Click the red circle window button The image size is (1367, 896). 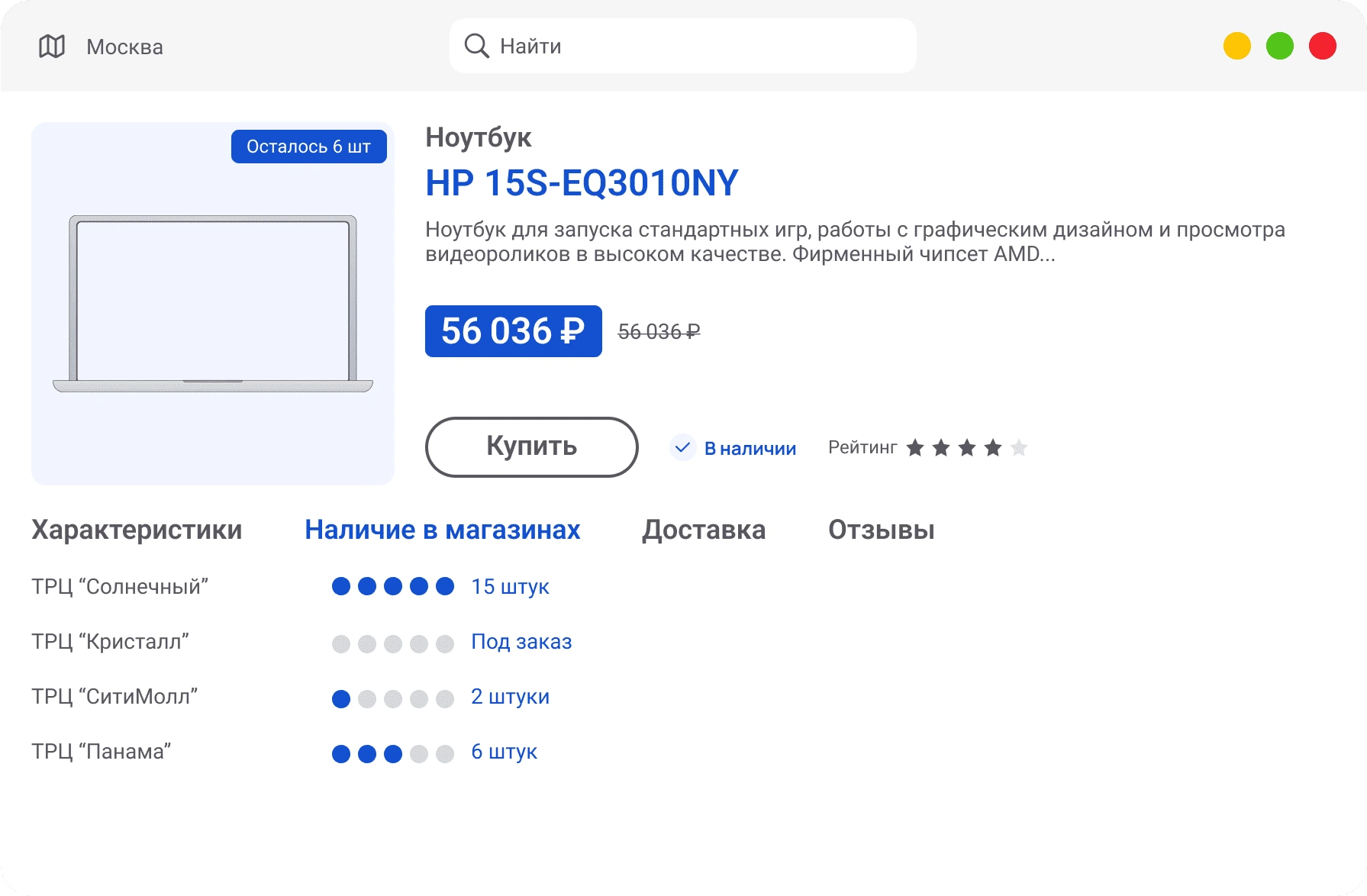pos(1322,46)
